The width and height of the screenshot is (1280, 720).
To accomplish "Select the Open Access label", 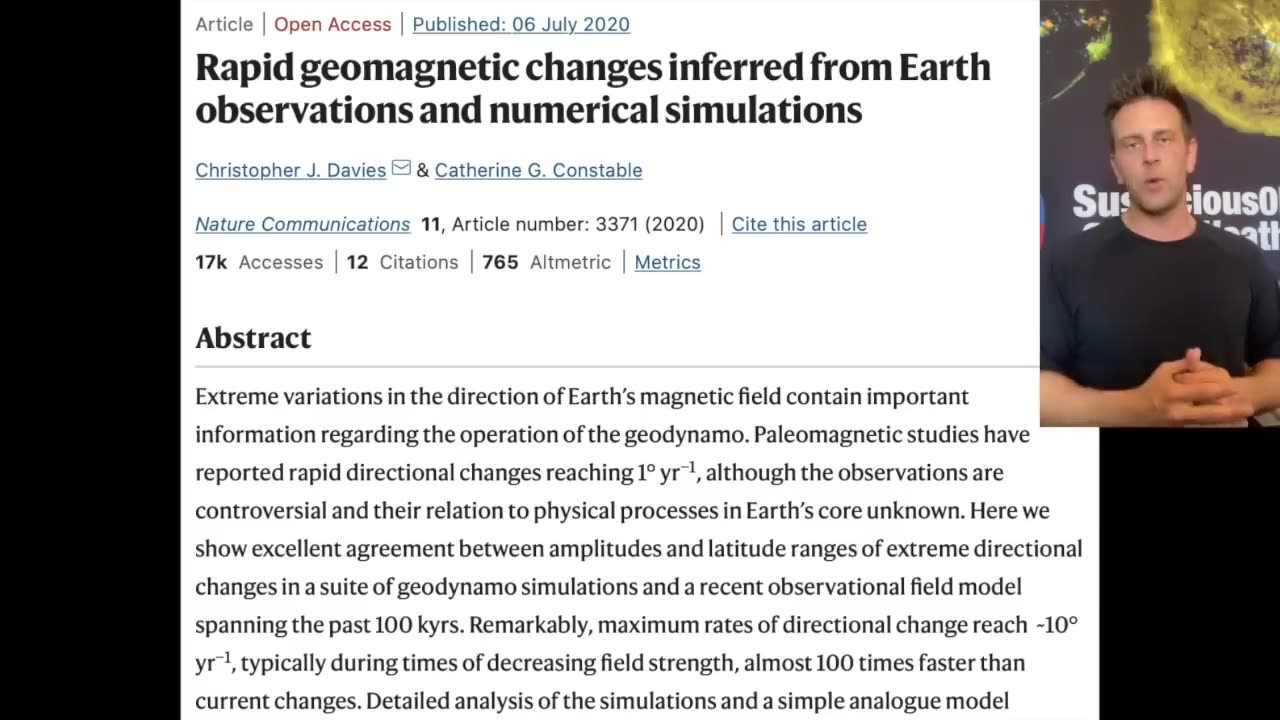I will (332, 24).
